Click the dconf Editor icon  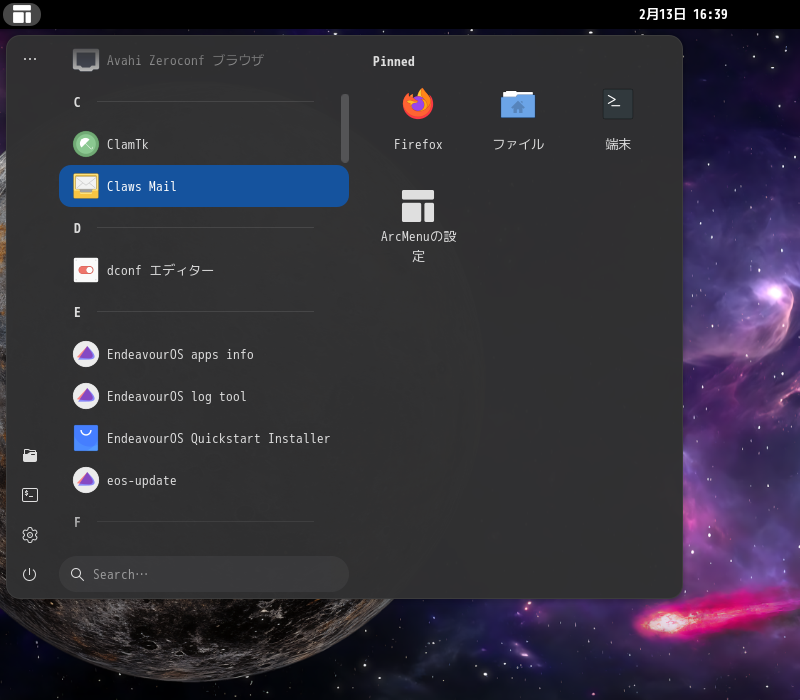(86, 270)
